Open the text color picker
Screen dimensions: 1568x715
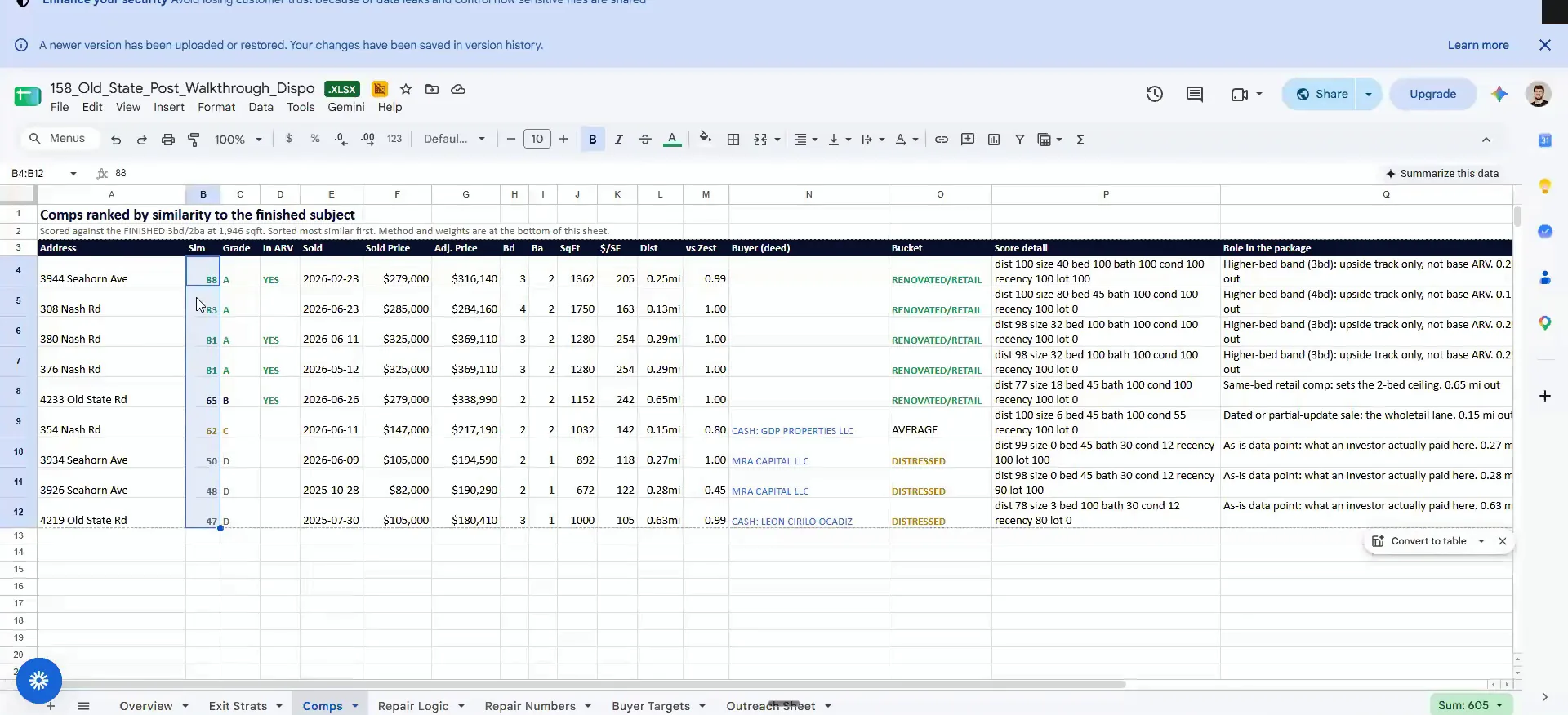[672, 140]
